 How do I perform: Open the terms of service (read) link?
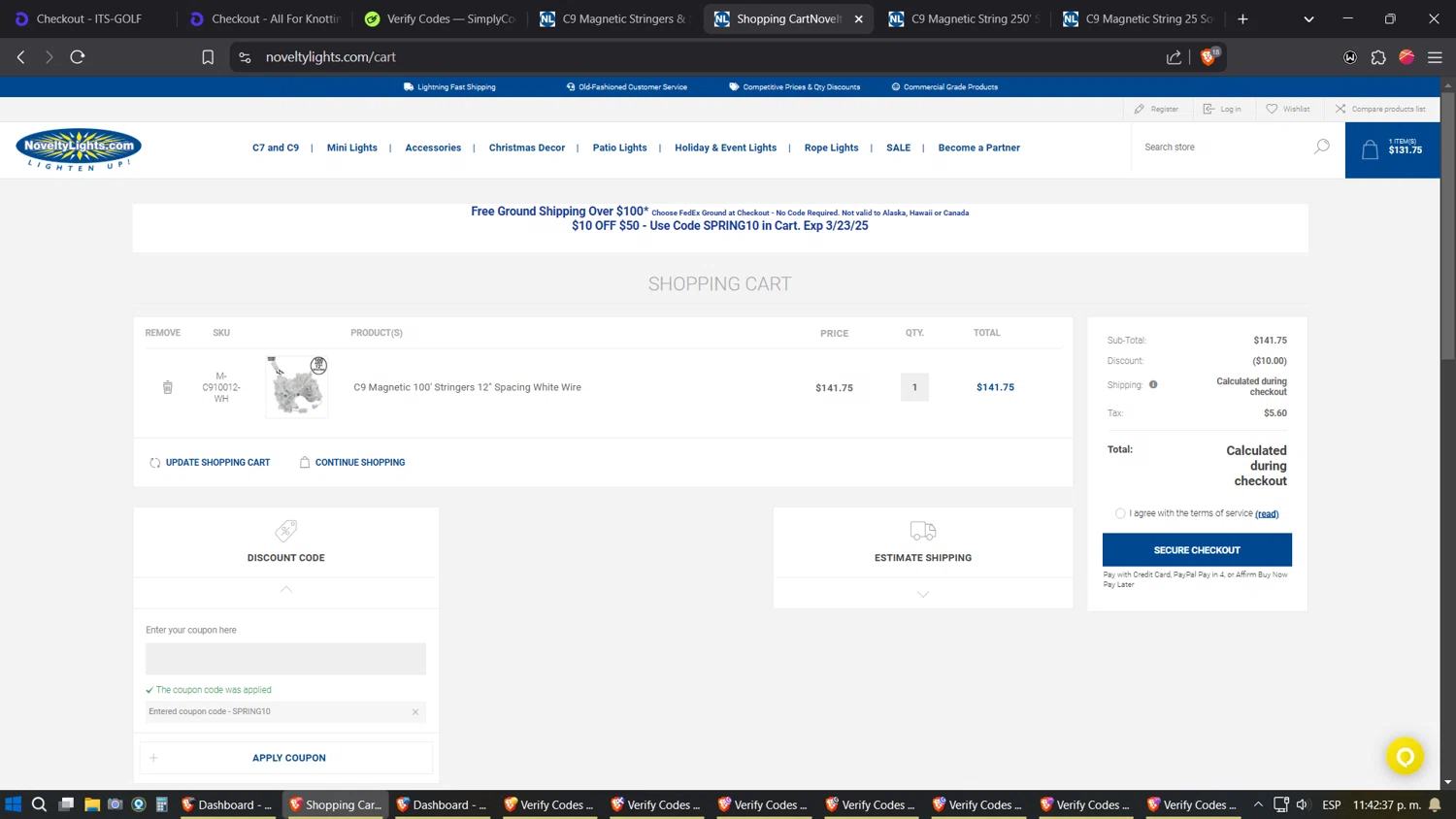pos(1267,514)
